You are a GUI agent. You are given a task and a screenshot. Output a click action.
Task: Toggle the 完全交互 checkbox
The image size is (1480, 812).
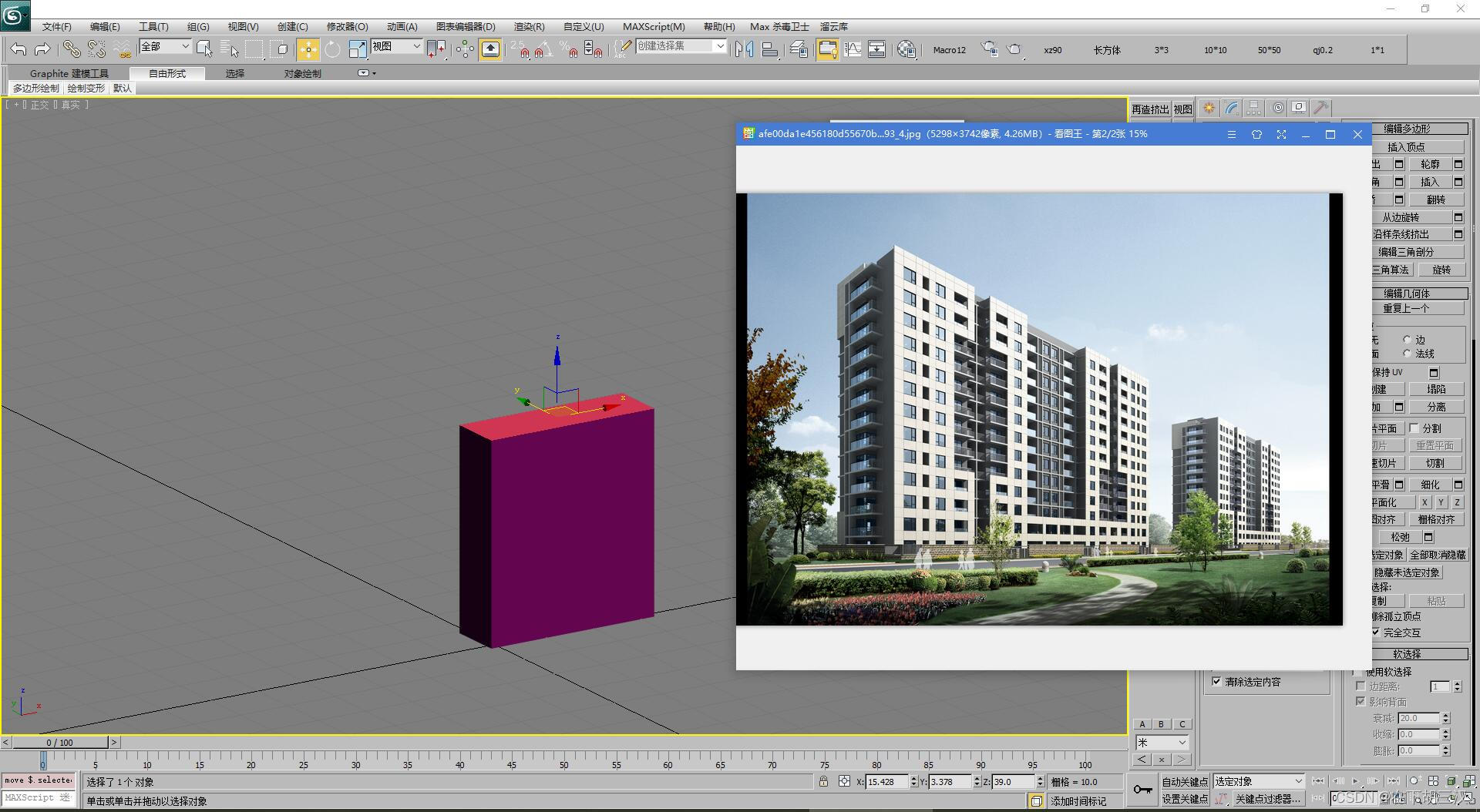(1375, 632)
